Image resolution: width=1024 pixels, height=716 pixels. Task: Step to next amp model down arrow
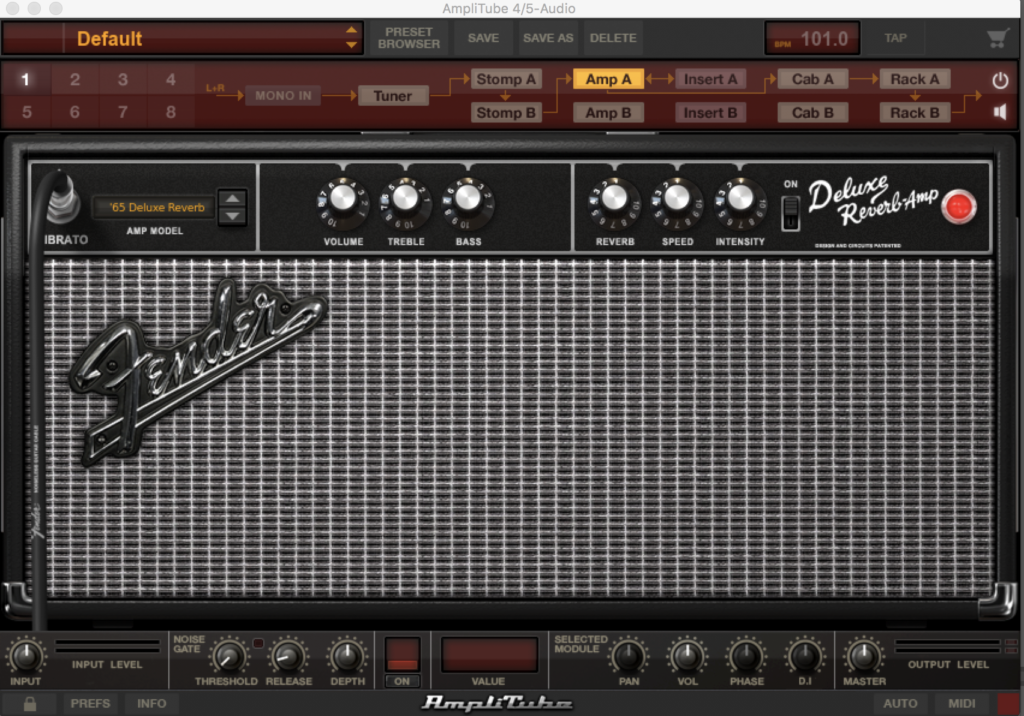[x=232, y=216]
